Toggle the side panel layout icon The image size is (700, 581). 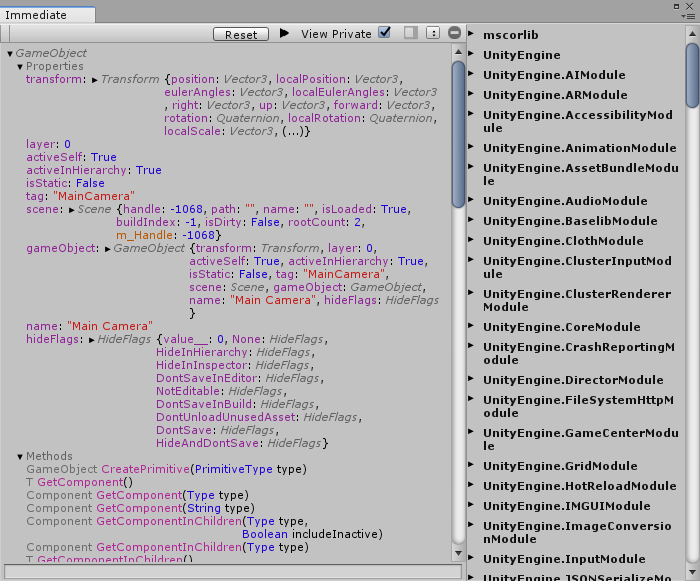[411, 33]
